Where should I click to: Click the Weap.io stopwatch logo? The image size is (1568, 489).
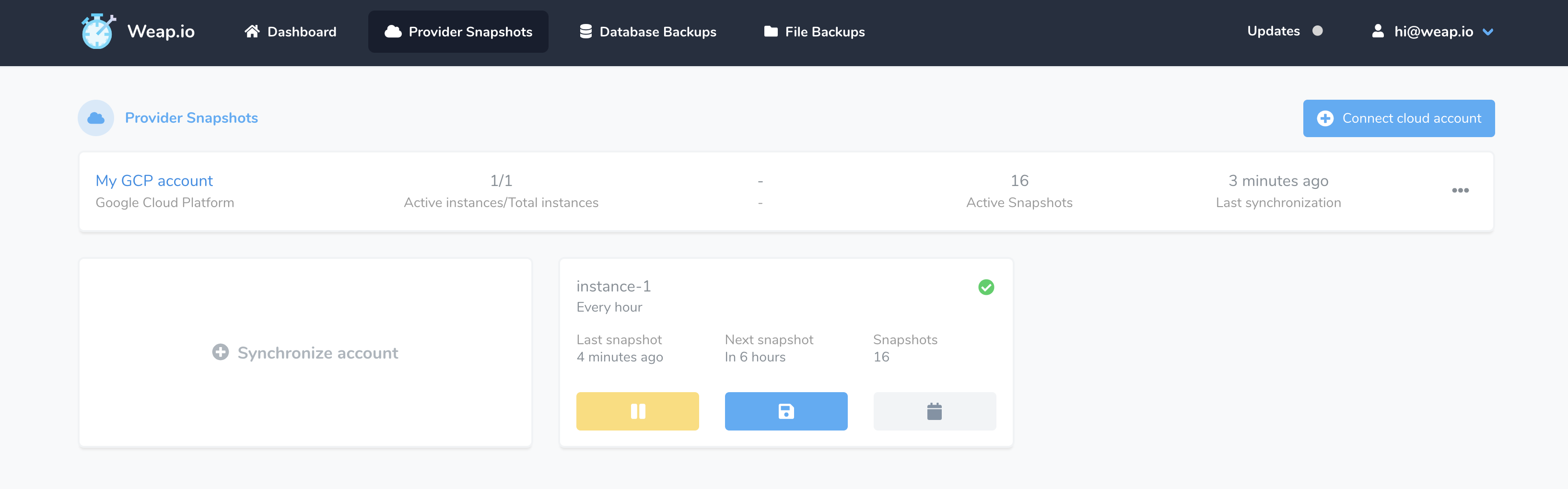tap(98, 32)
